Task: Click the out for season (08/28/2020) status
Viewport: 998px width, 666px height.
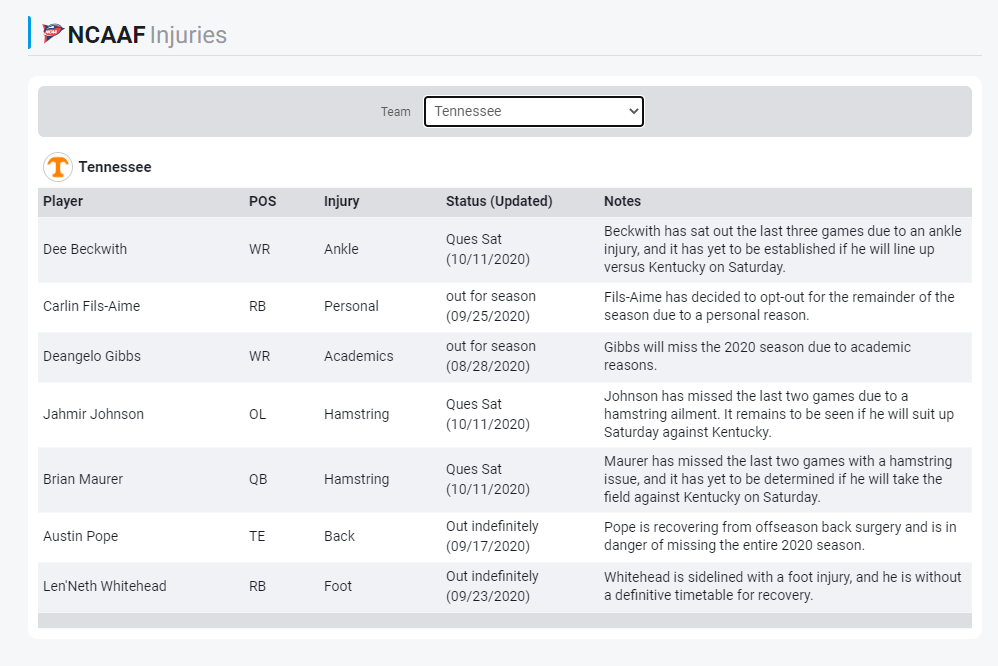Action: 491,356
